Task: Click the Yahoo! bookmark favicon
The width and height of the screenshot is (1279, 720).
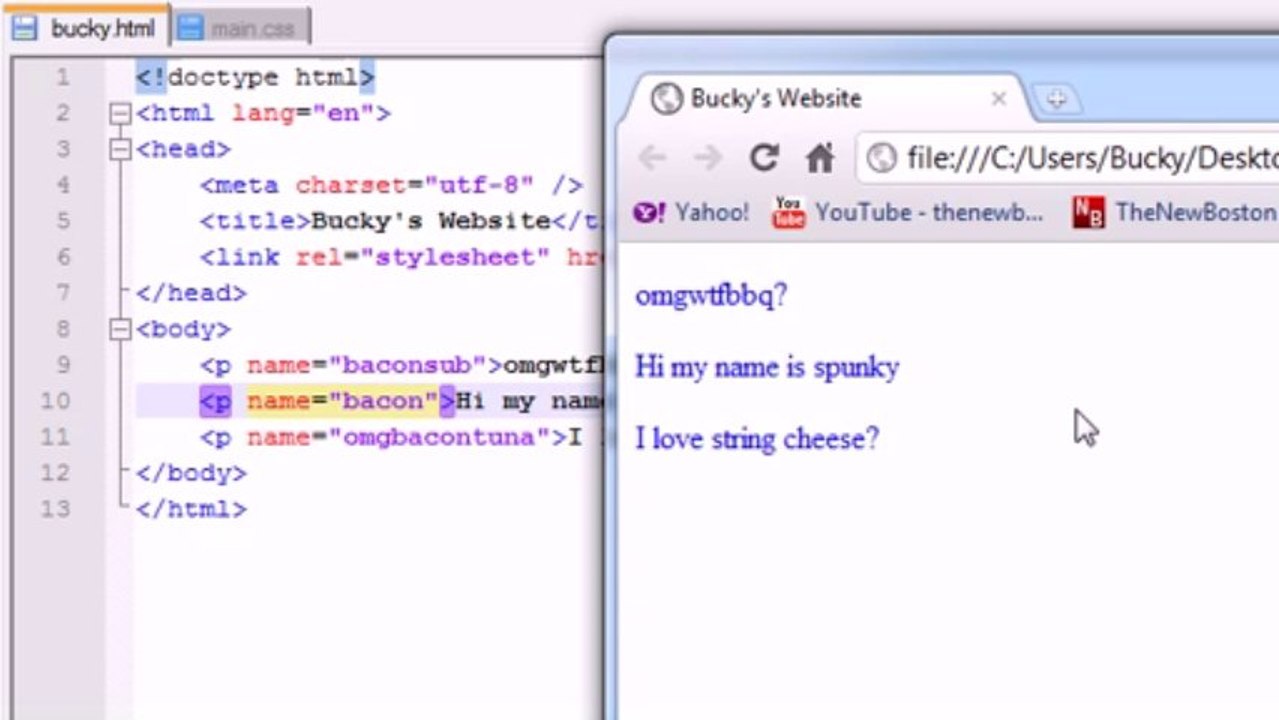Action: click(649, 212)
